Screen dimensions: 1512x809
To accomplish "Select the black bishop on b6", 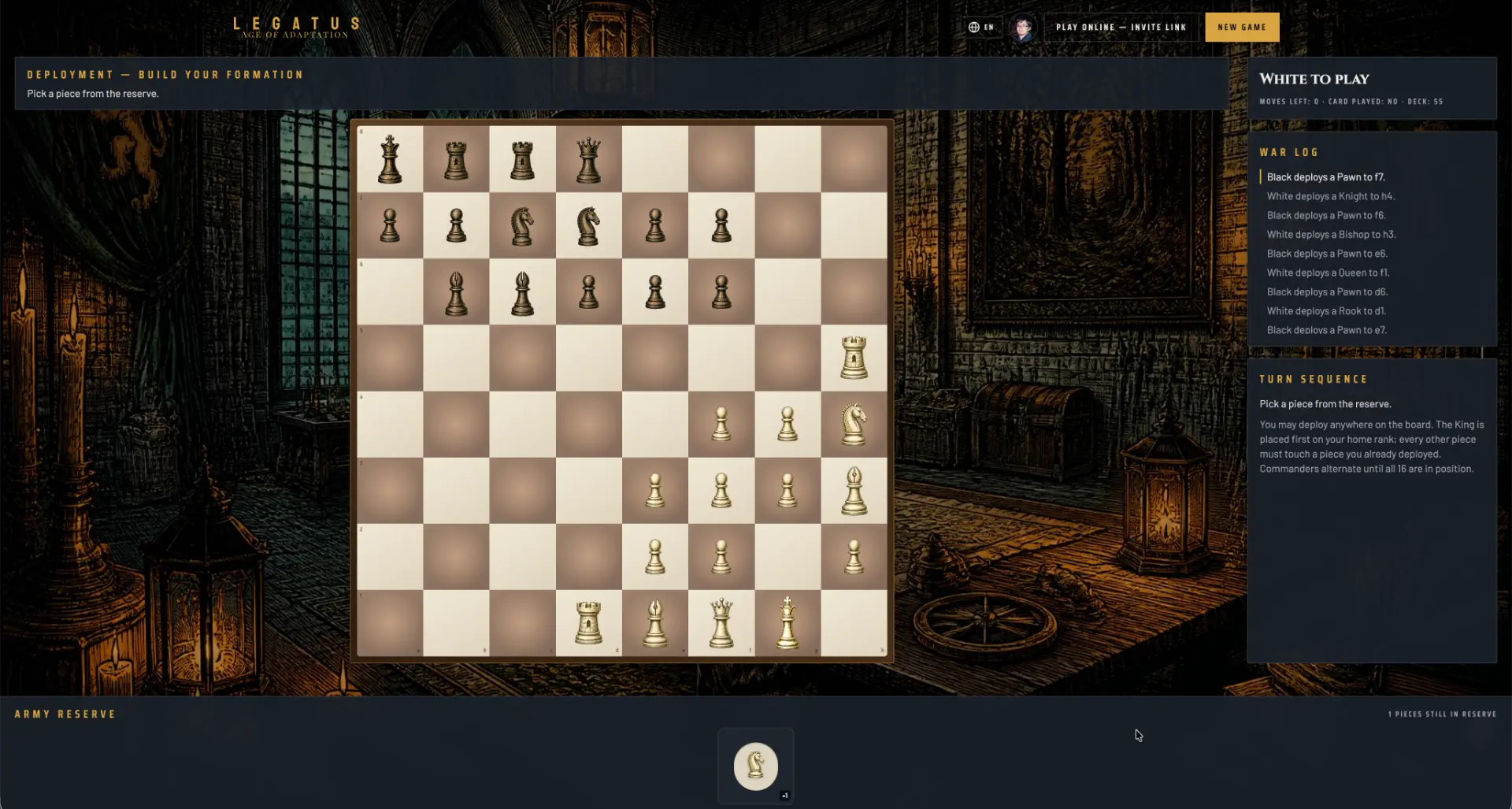I will pyautogui.click(x=456, y=292).
